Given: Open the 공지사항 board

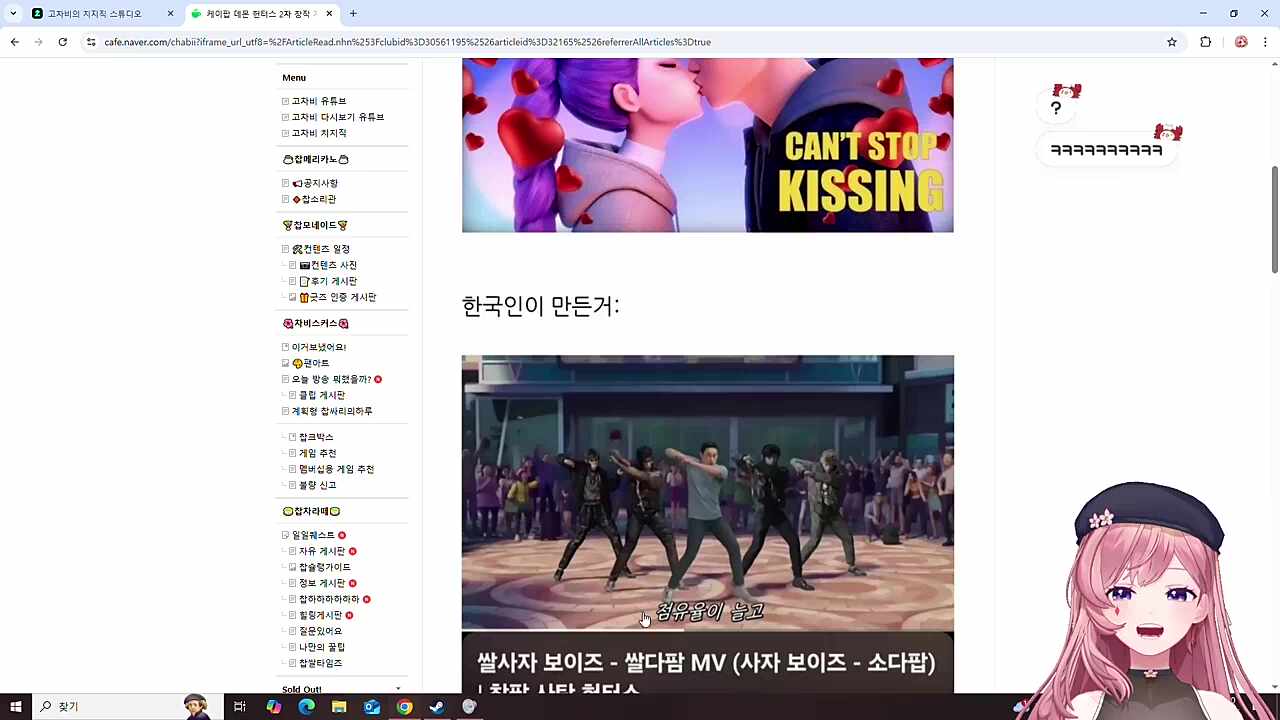Looking at the screenshot, I should pos(315,183).
